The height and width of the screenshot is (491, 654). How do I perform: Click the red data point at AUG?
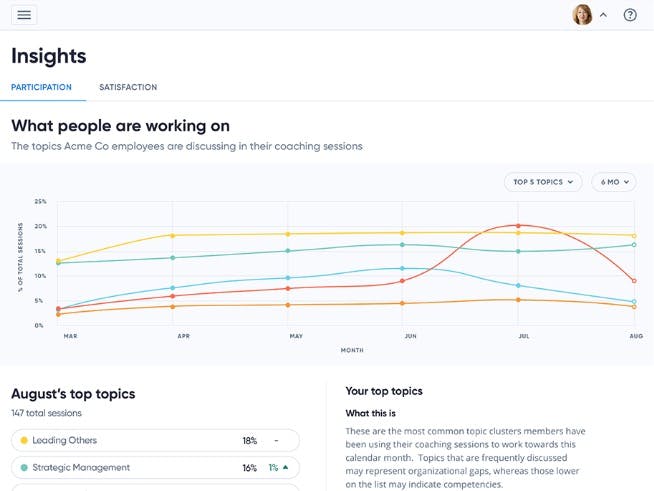[x=634, y=281]
